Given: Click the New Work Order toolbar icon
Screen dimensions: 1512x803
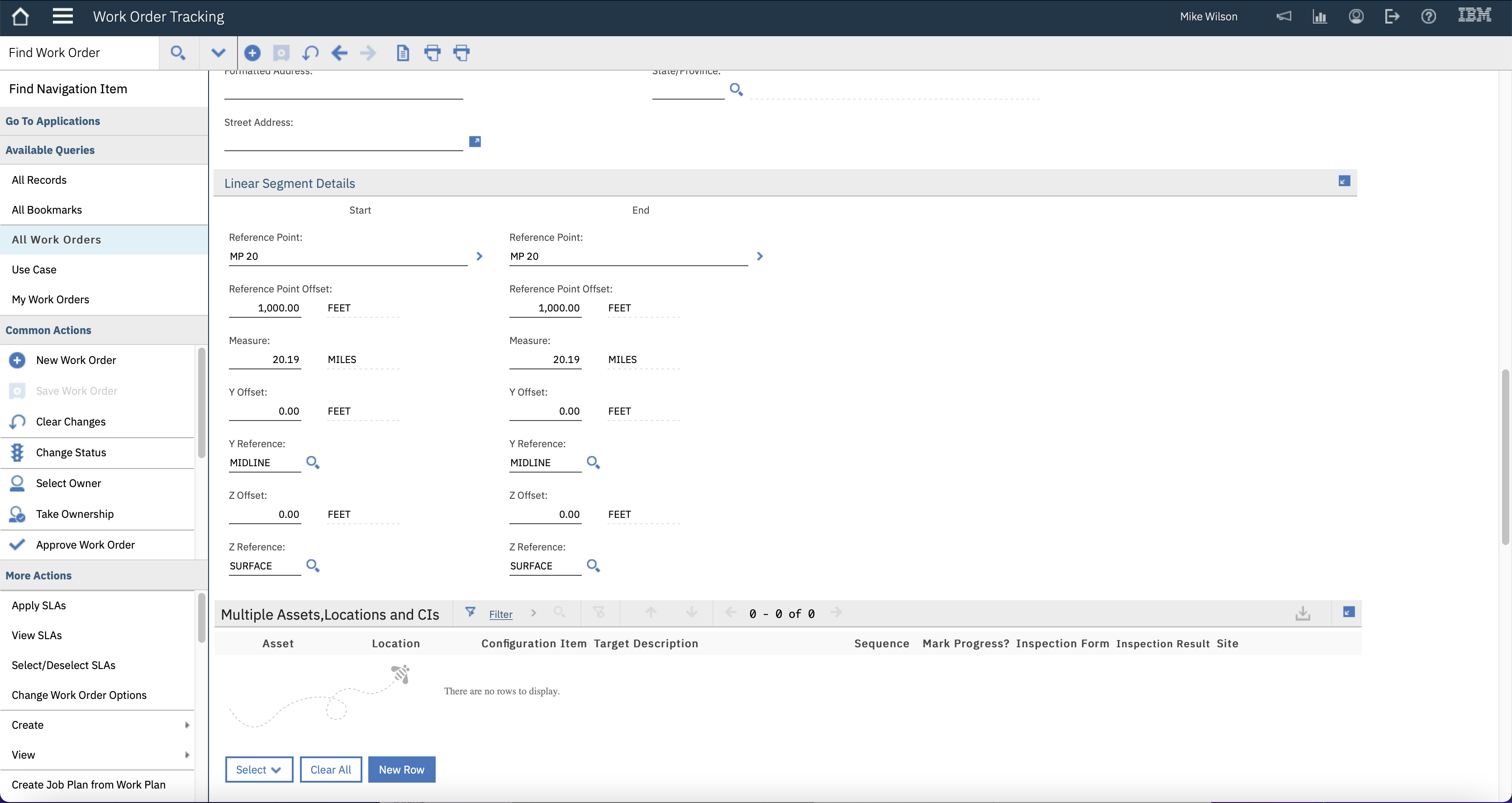Looking at the screenshot, I should coord(252,53).
